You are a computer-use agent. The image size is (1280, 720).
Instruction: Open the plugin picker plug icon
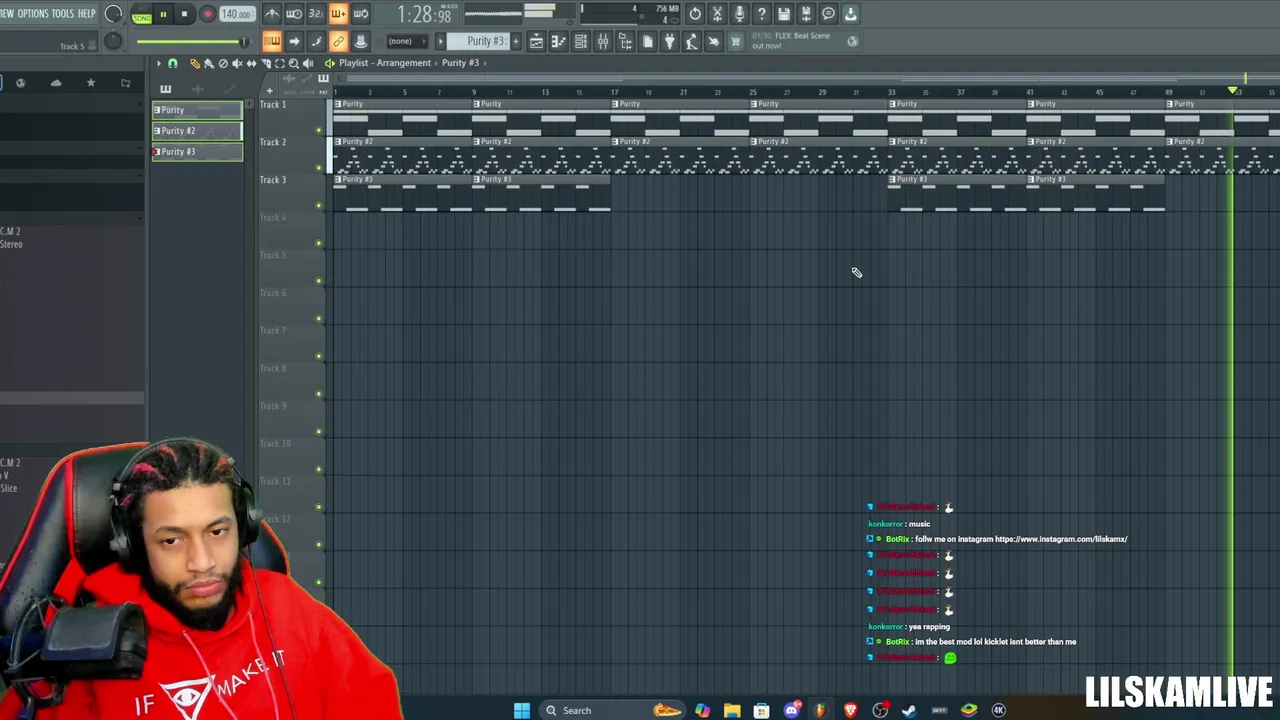669,41
